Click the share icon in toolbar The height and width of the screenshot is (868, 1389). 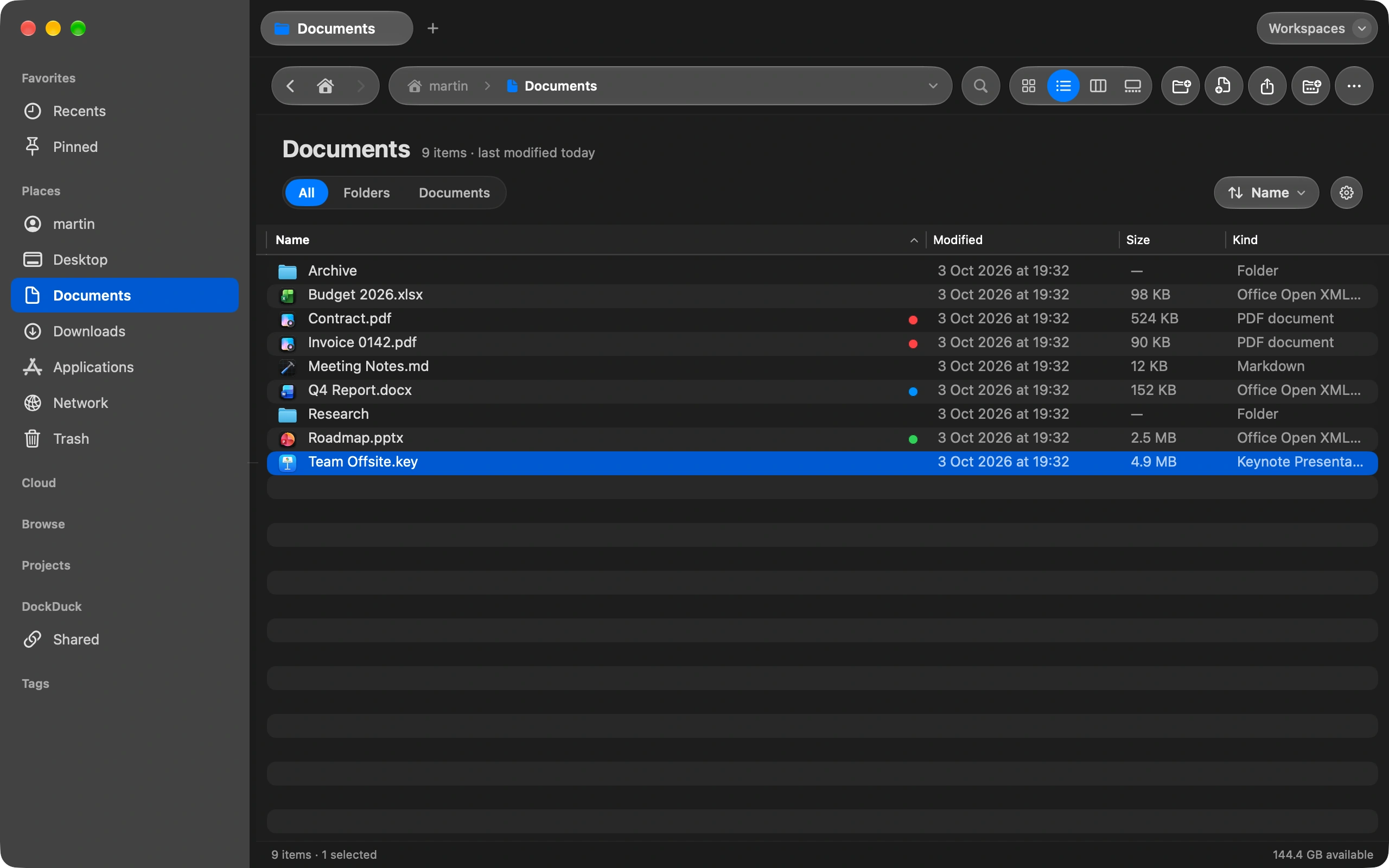point(1267,86)
